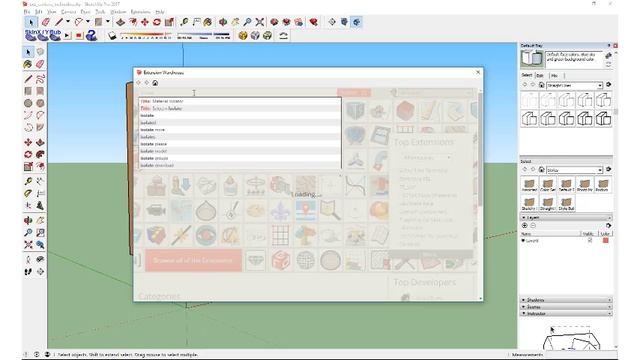Click the Extension Warehouse home icon

[x=155, y=83]
